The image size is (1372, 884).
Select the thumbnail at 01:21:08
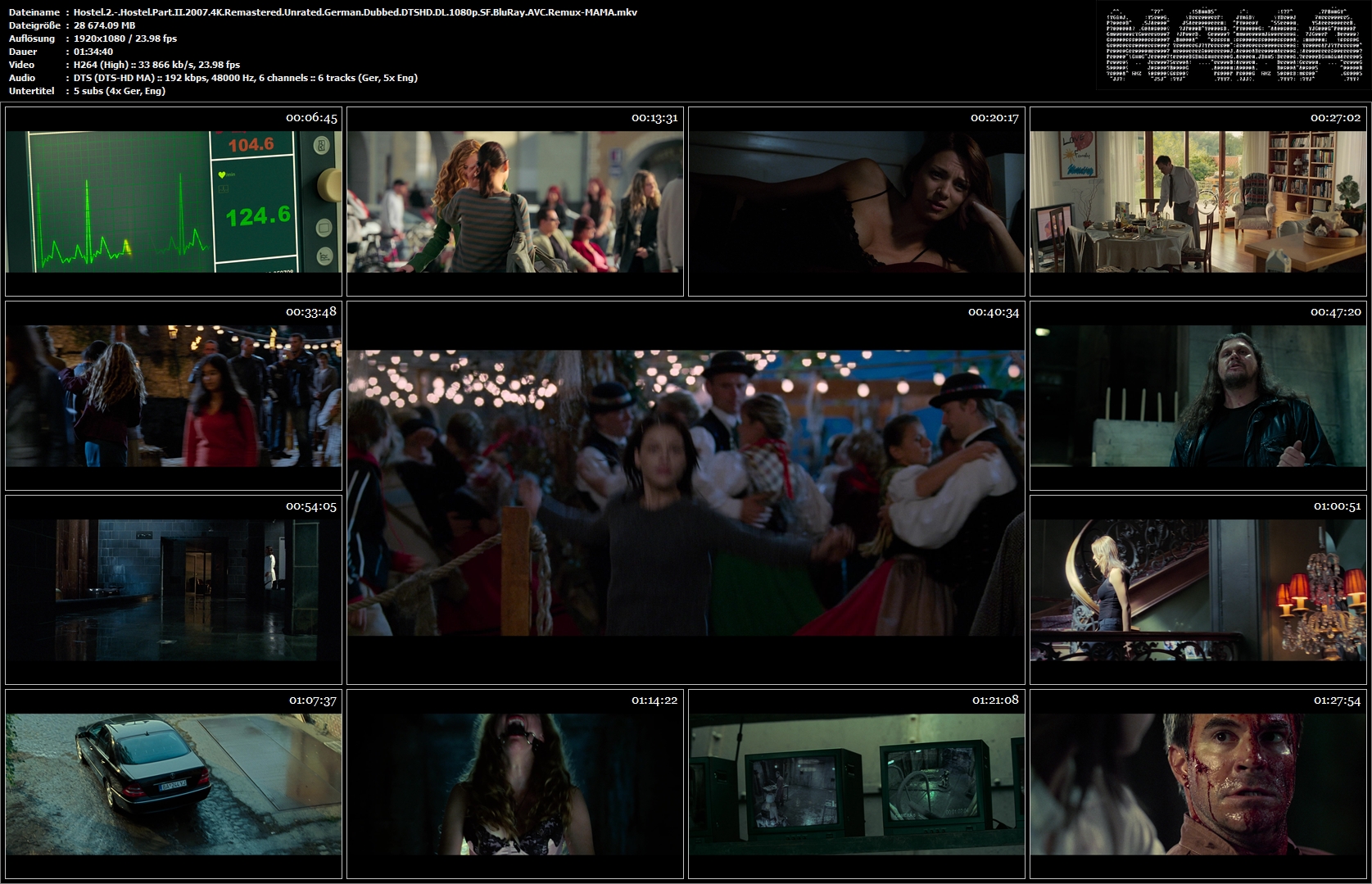click(857, 784)
